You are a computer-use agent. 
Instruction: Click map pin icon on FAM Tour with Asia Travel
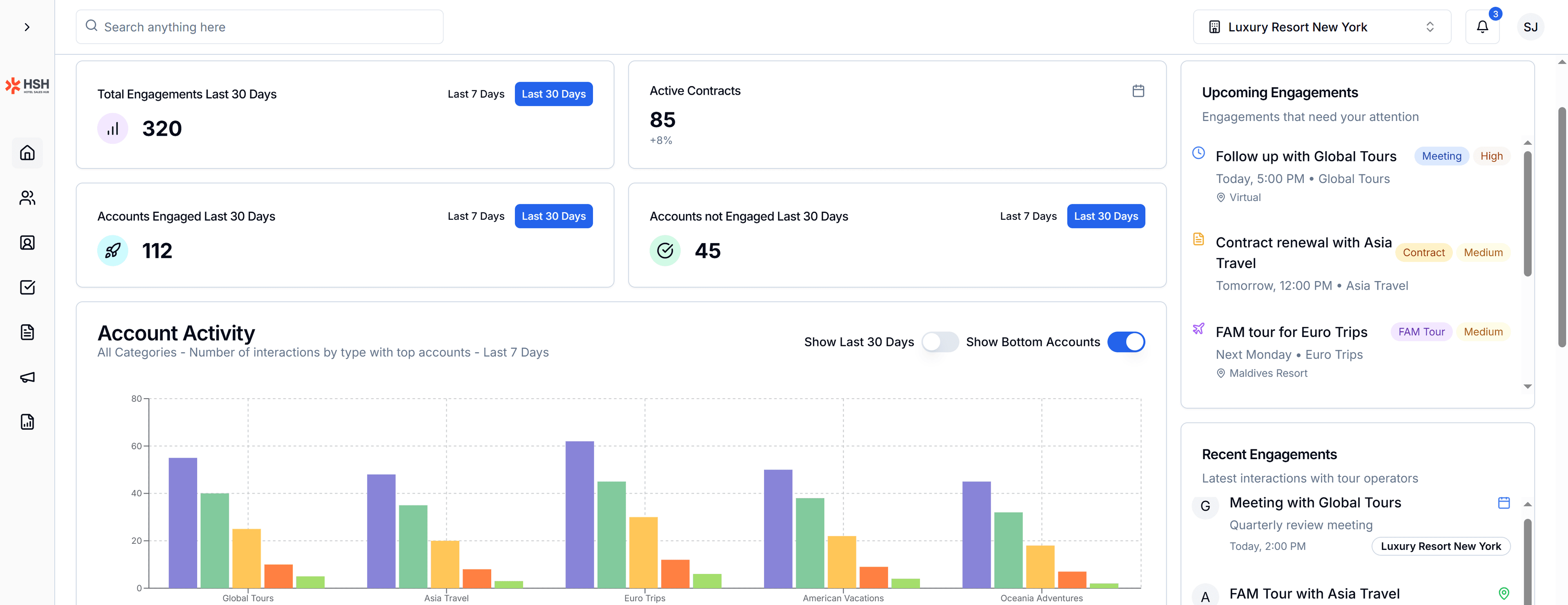[1503, 594]
